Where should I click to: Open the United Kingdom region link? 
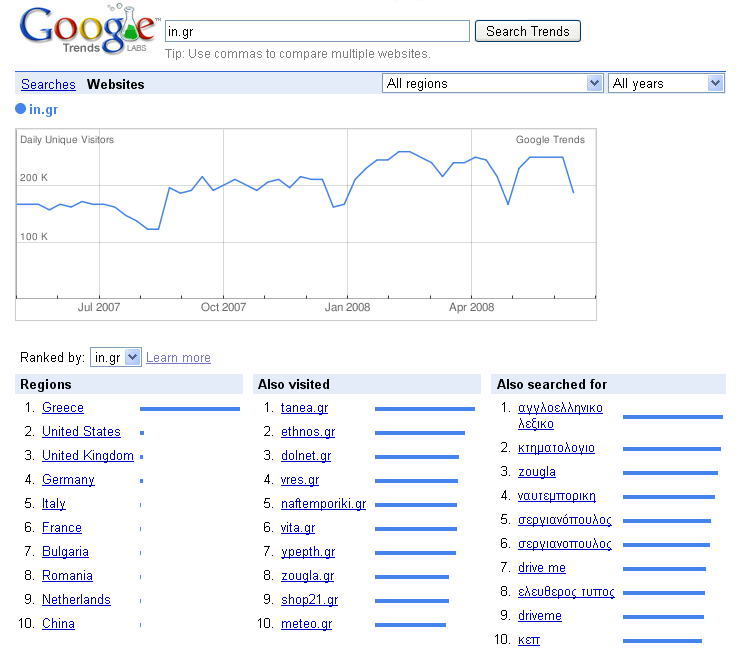click(x=88, y=456)
